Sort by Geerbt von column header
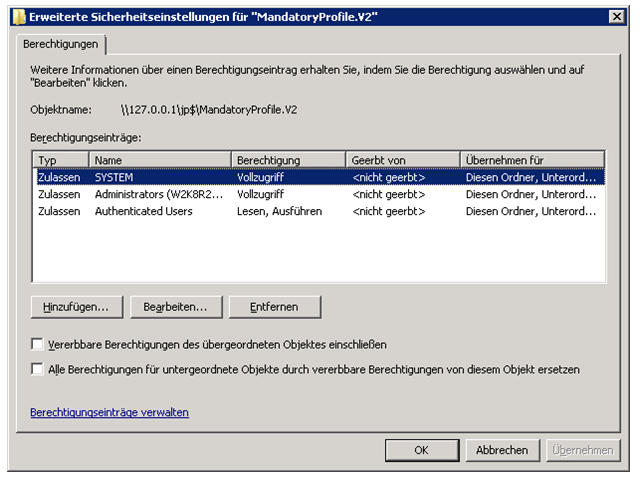Viewport: 640px width, 481px height. [403, 160]
